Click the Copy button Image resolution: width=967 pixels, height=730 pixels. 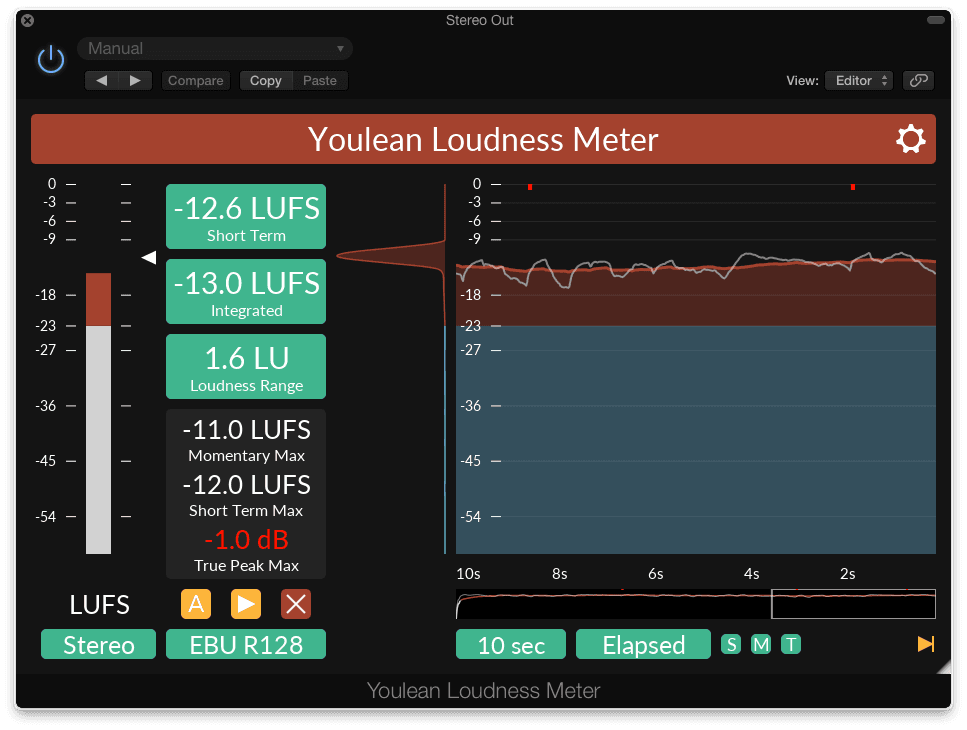pos(265,80)
